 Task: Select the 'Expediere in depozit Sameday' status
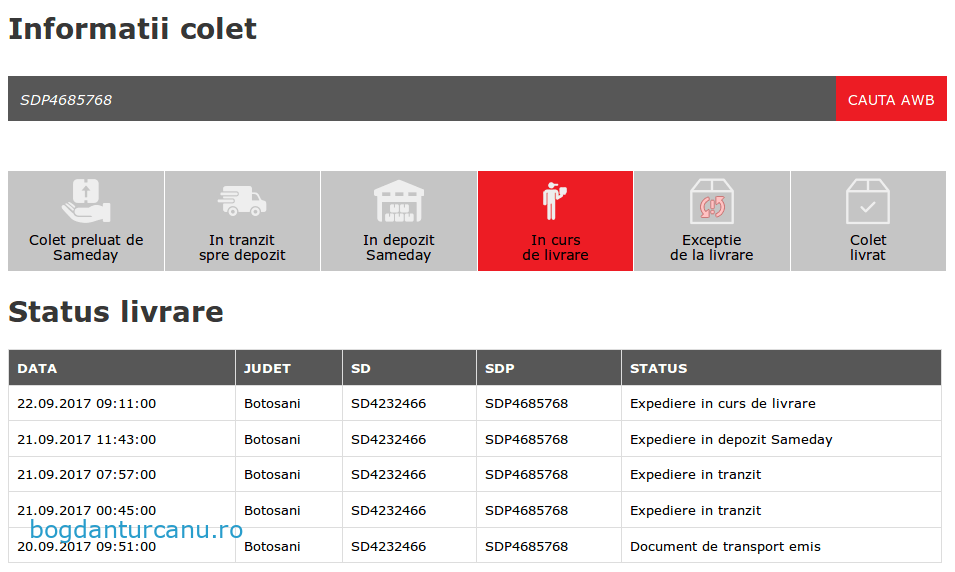731,439
